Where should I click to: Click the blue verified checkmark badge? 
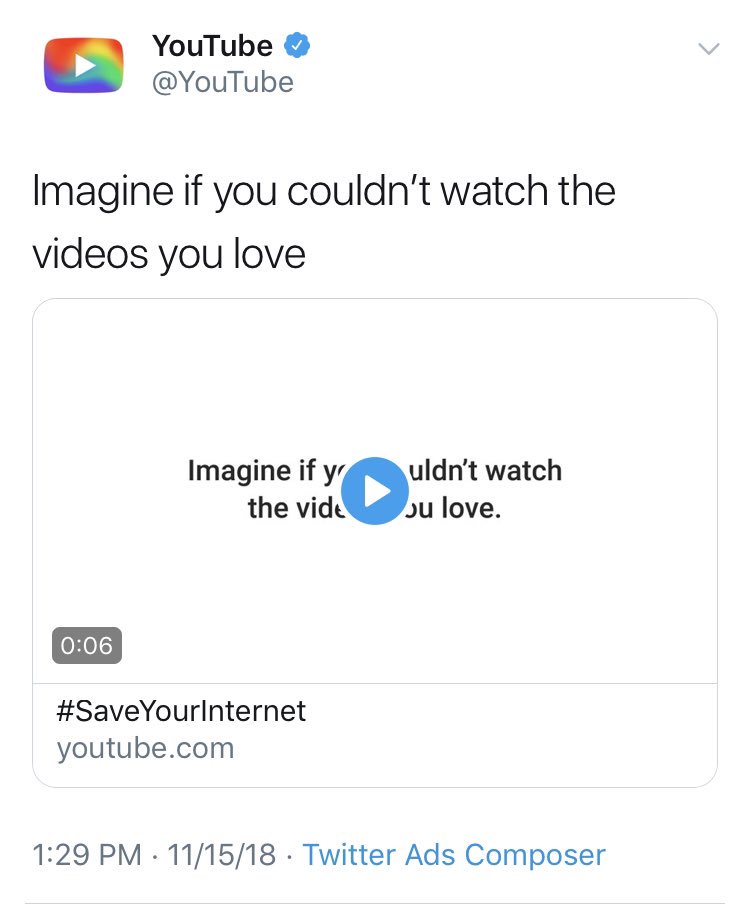(297, 46)
